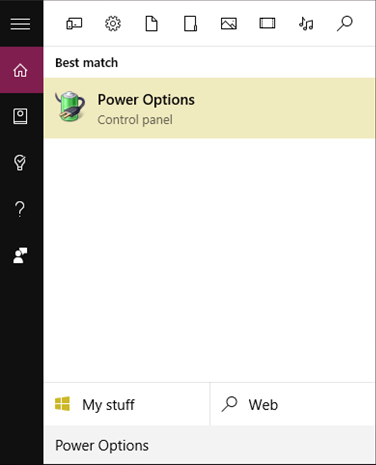
Task: Open Reminders lightbulb icon
Action: [20, 163]
